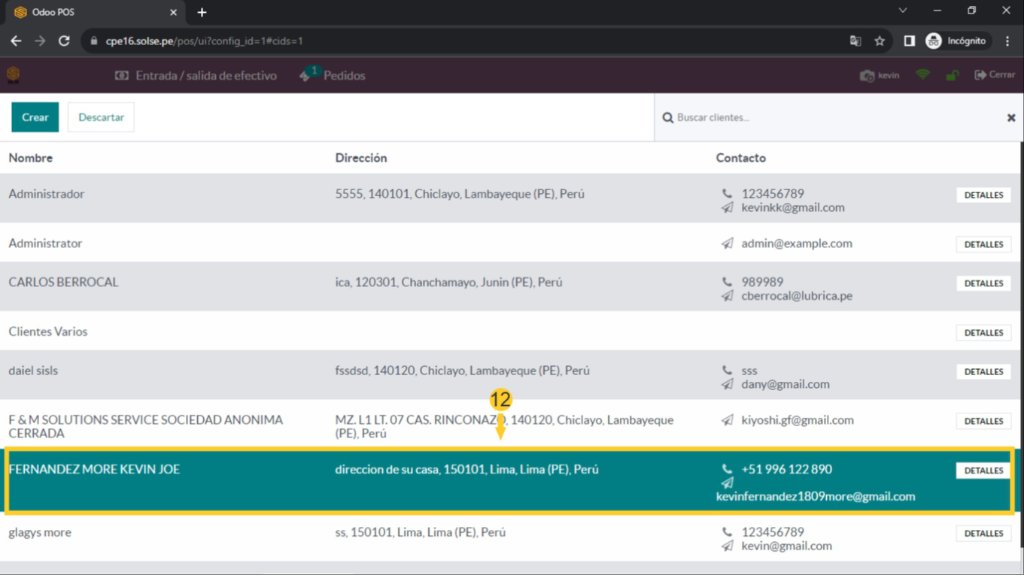Click the translate page icon

pyautogui.click(x=856, y=41)
